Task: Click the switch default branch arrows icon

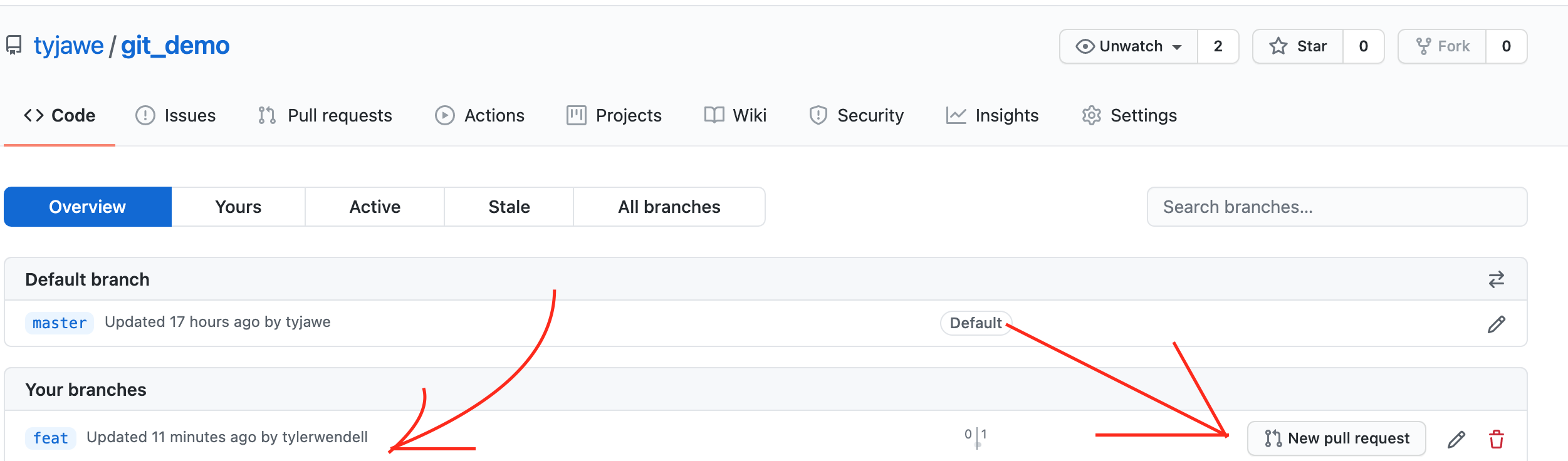Action: [1496, 279]
